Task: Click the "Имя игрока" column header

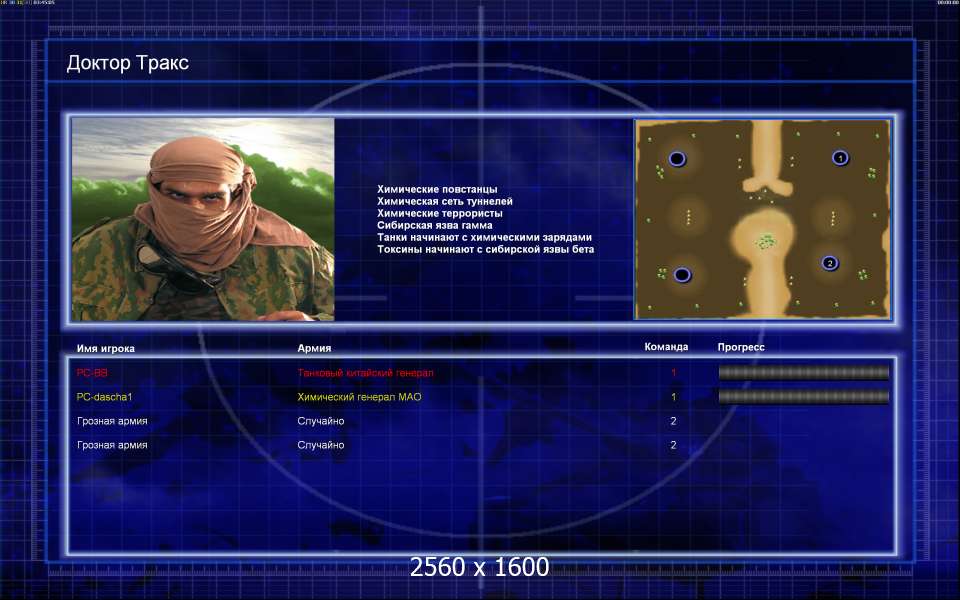Action: tap(106, 348)
